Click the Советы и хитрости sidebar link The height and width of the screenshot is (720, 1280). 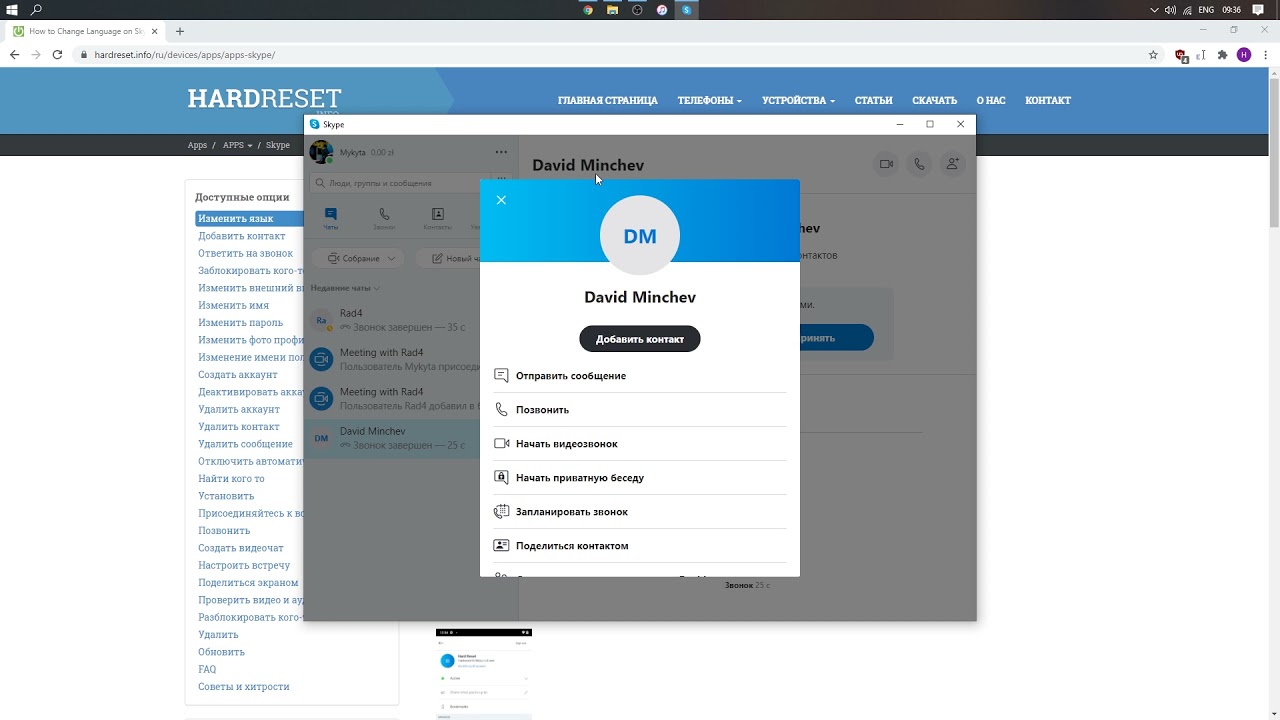[244, 687]
